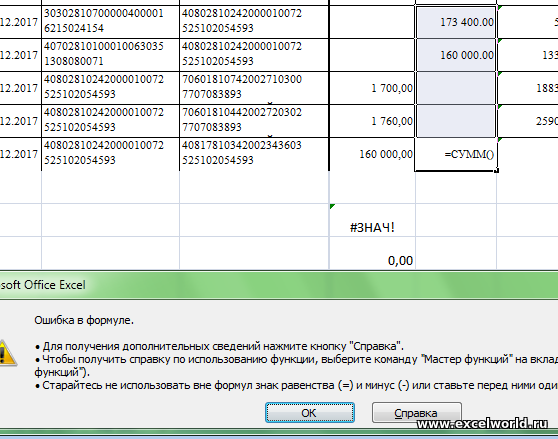The height and width of the screenshot is (439, 558).
Task: Click the Microsoft Office Excel dialog title bar
Action: [x=279, y=285]
